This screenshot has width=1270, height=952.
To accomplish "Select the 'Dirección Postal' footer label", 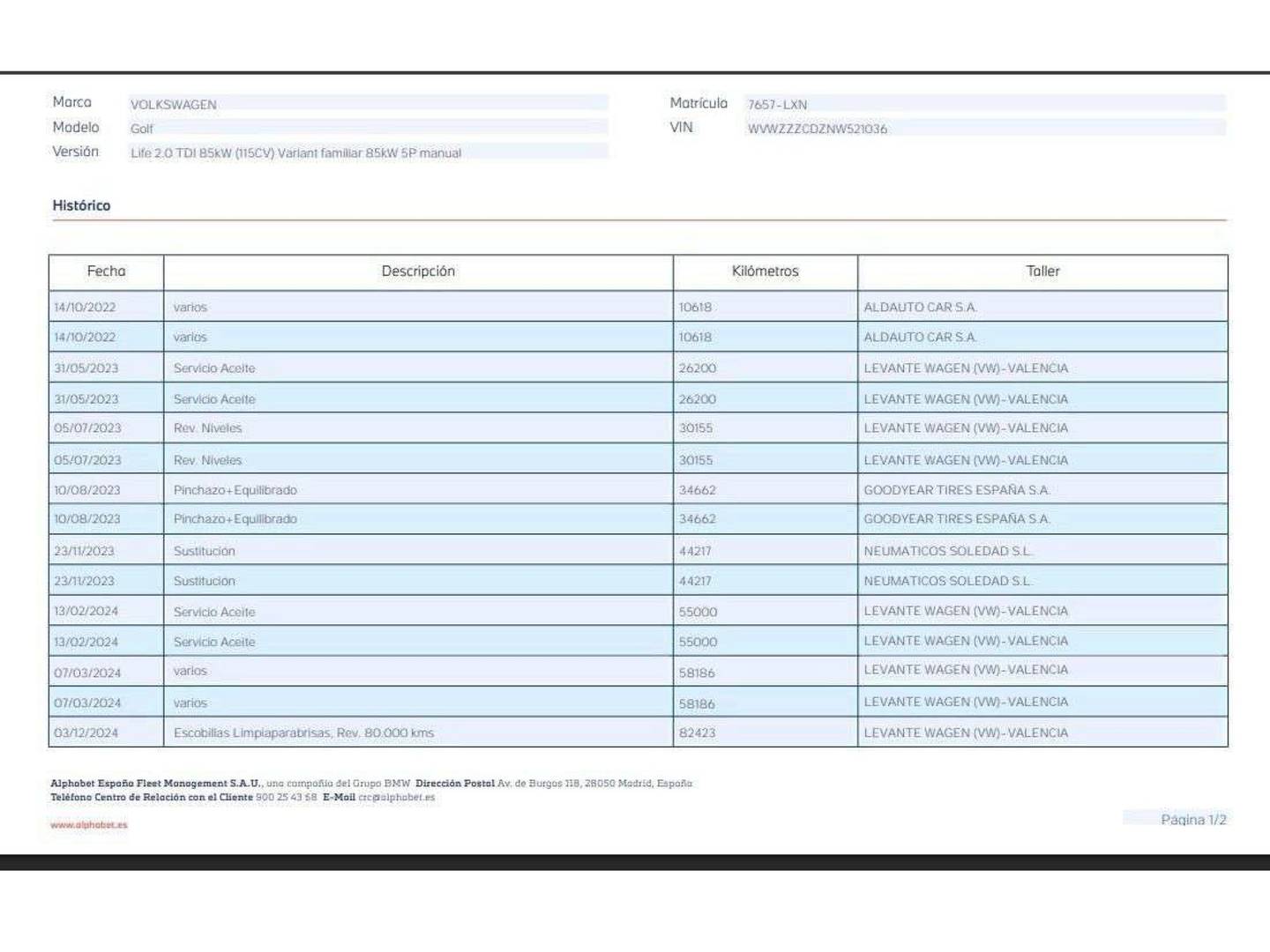I will click(x=455, y=784).
